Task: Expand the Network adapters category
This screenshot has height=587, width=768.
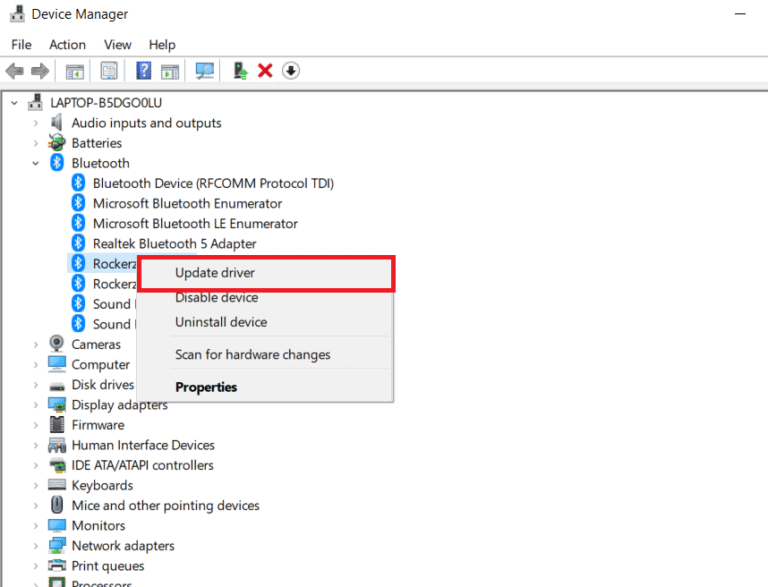Action: (x=36, y=545)
